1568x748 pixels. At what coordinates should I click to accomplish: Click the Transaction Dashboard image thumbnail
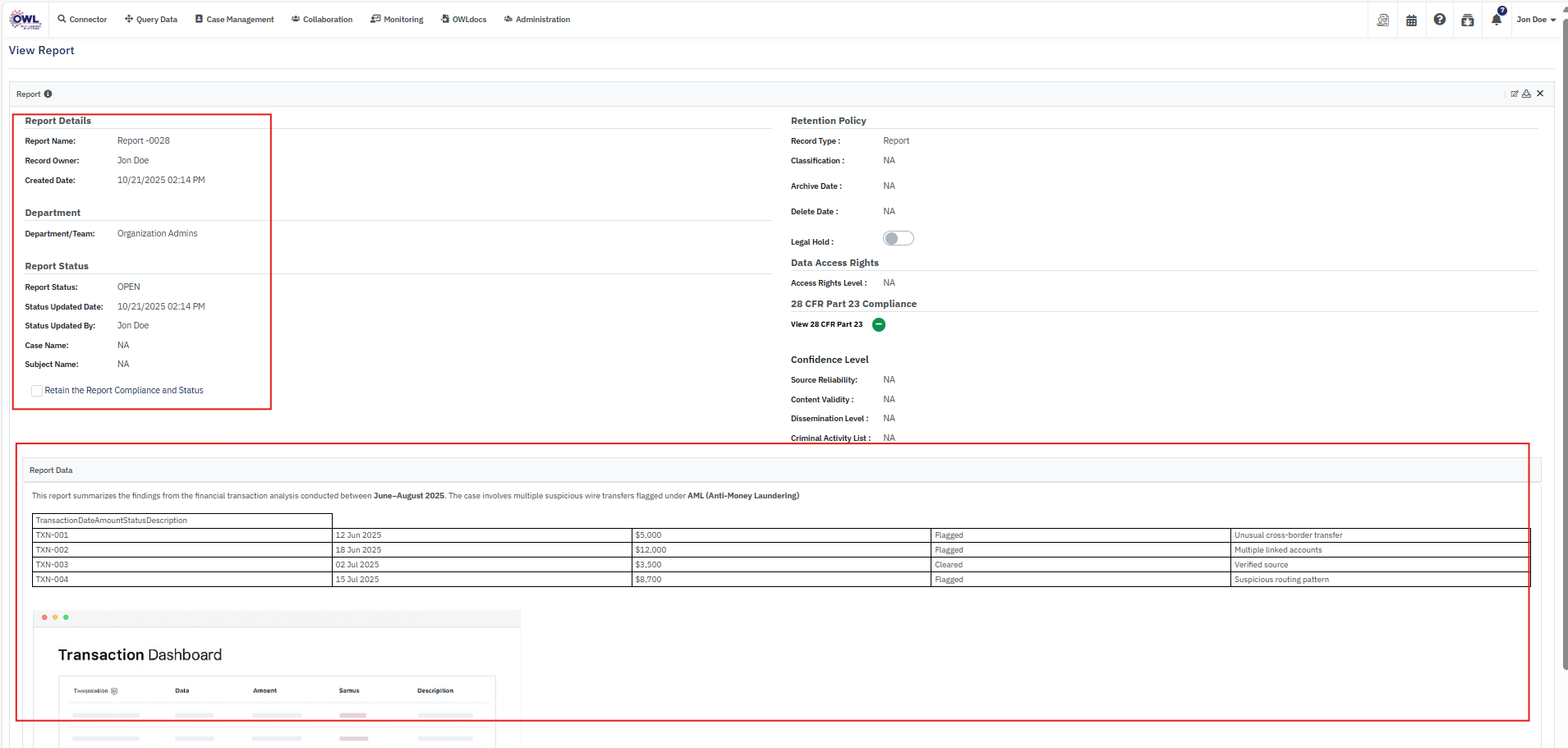click(x=277, y=677)
